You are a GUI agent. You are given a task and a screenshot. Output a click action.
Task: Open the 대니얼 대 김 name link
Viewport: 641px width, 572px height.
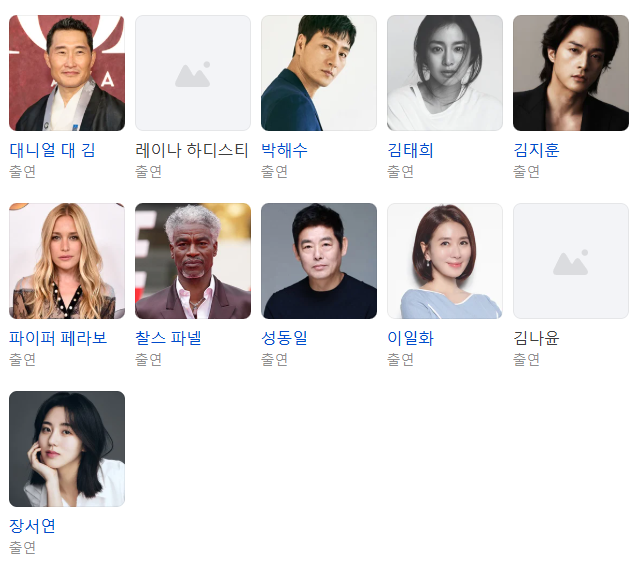pyautogui.click(x=52, y=150)
